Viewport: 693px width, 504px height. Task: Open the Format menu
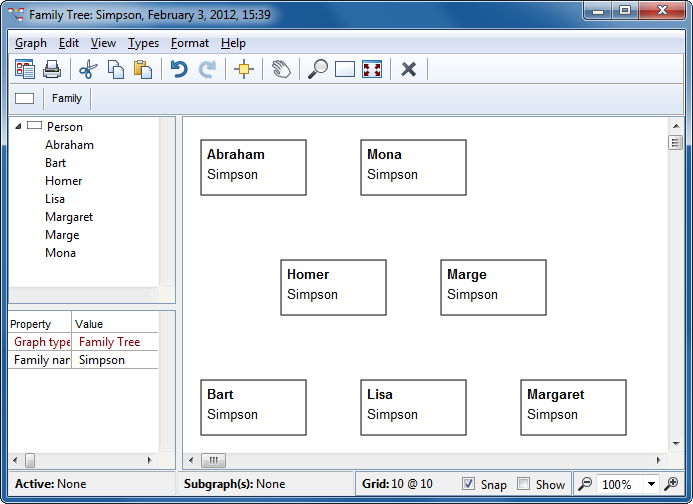click(189, 43)
